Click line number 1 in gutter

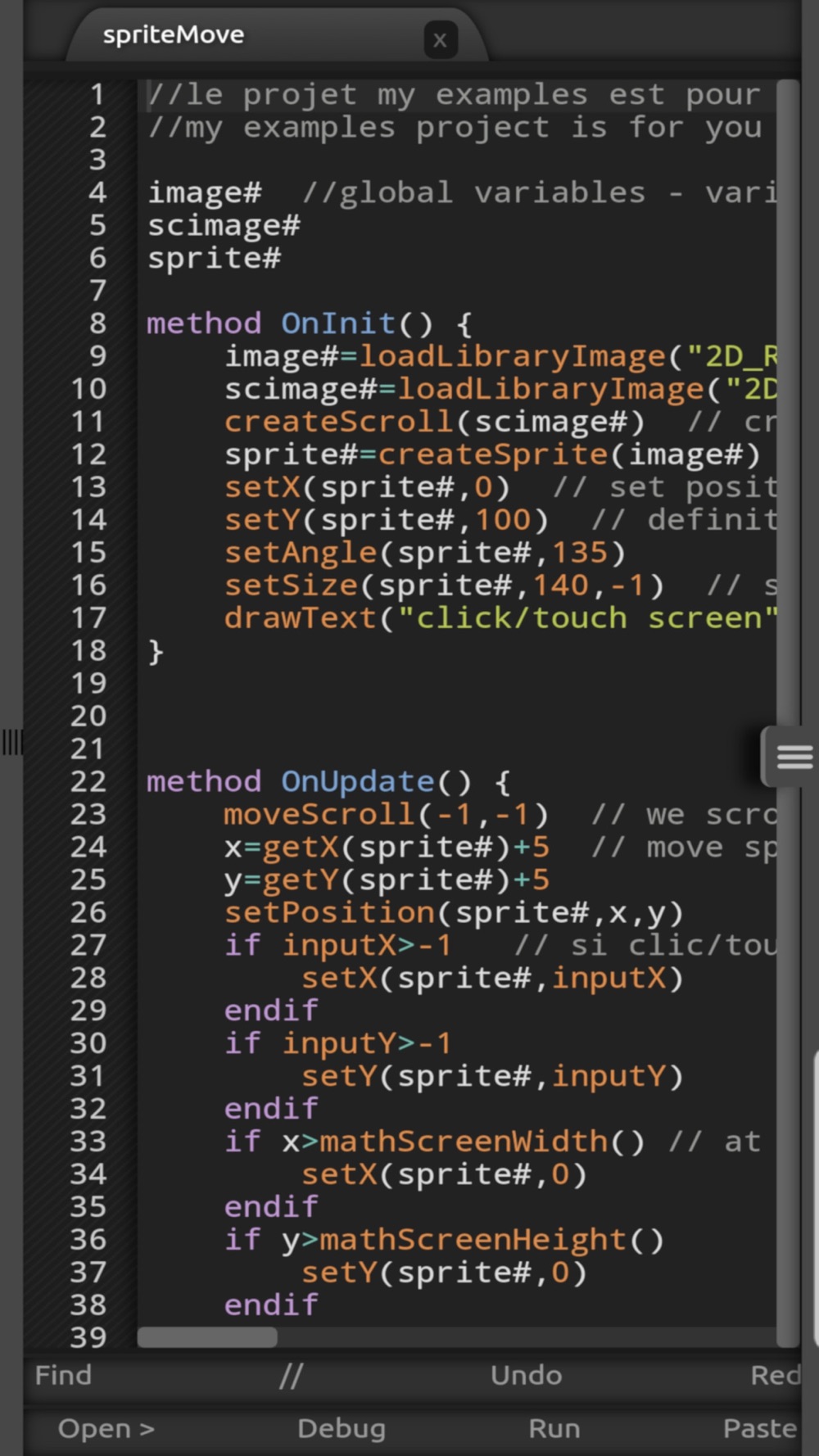(x=97, y=94)
